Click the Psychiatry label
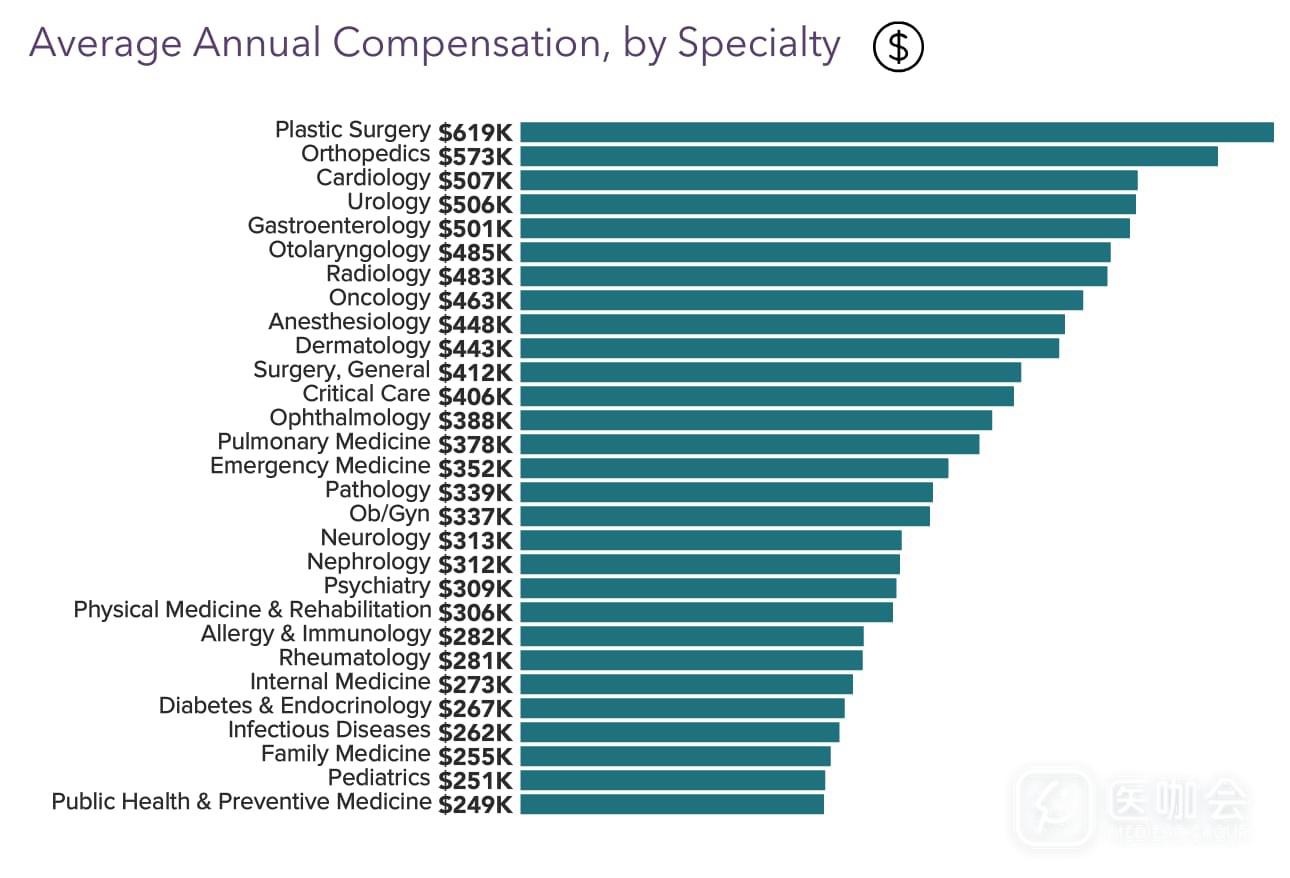The image size is (1290, 878). [x=376, y=586]
